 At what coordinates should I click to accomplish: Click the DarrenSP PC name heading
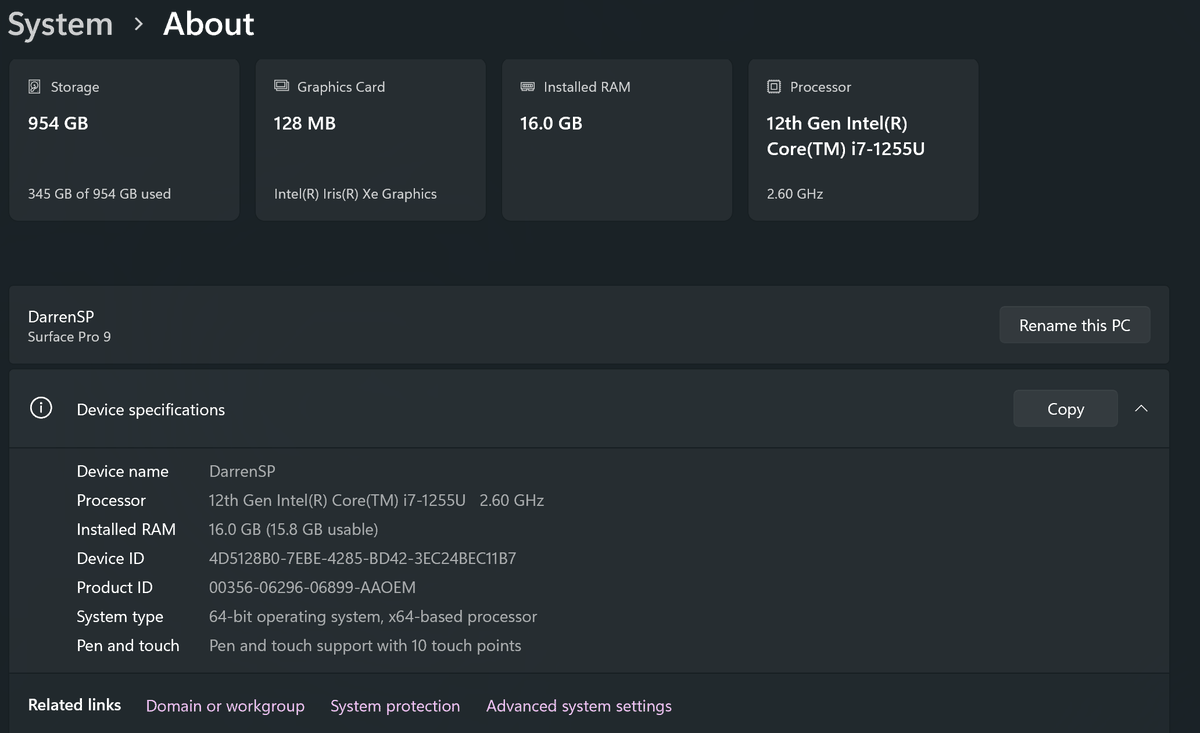point(61,317)
